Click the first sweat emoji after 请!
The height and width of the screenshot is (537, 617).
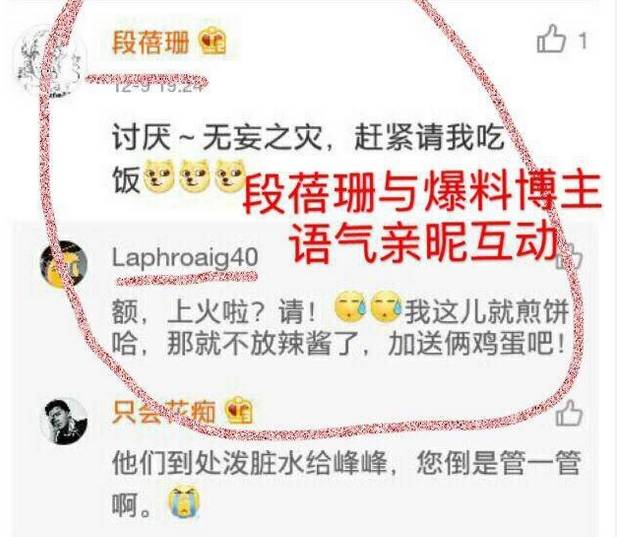click(349, 306)
